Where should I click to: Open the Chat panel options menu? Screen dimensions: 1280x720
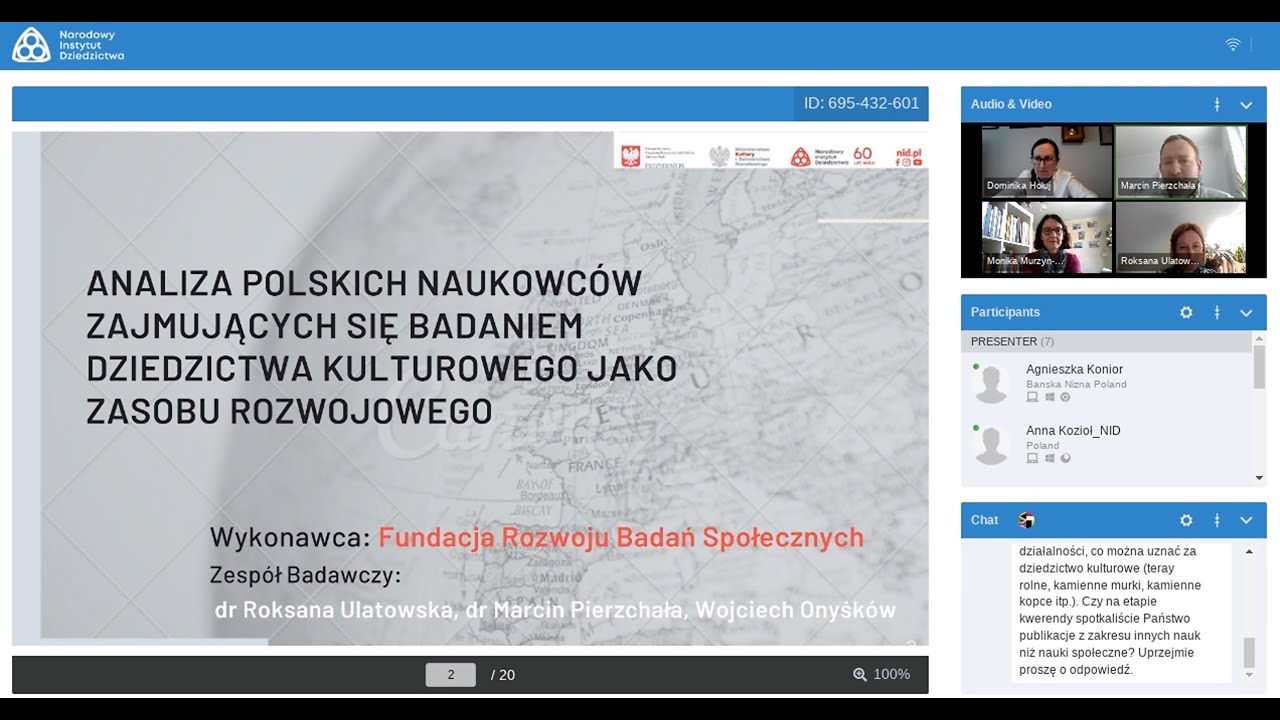[1217, 520]
